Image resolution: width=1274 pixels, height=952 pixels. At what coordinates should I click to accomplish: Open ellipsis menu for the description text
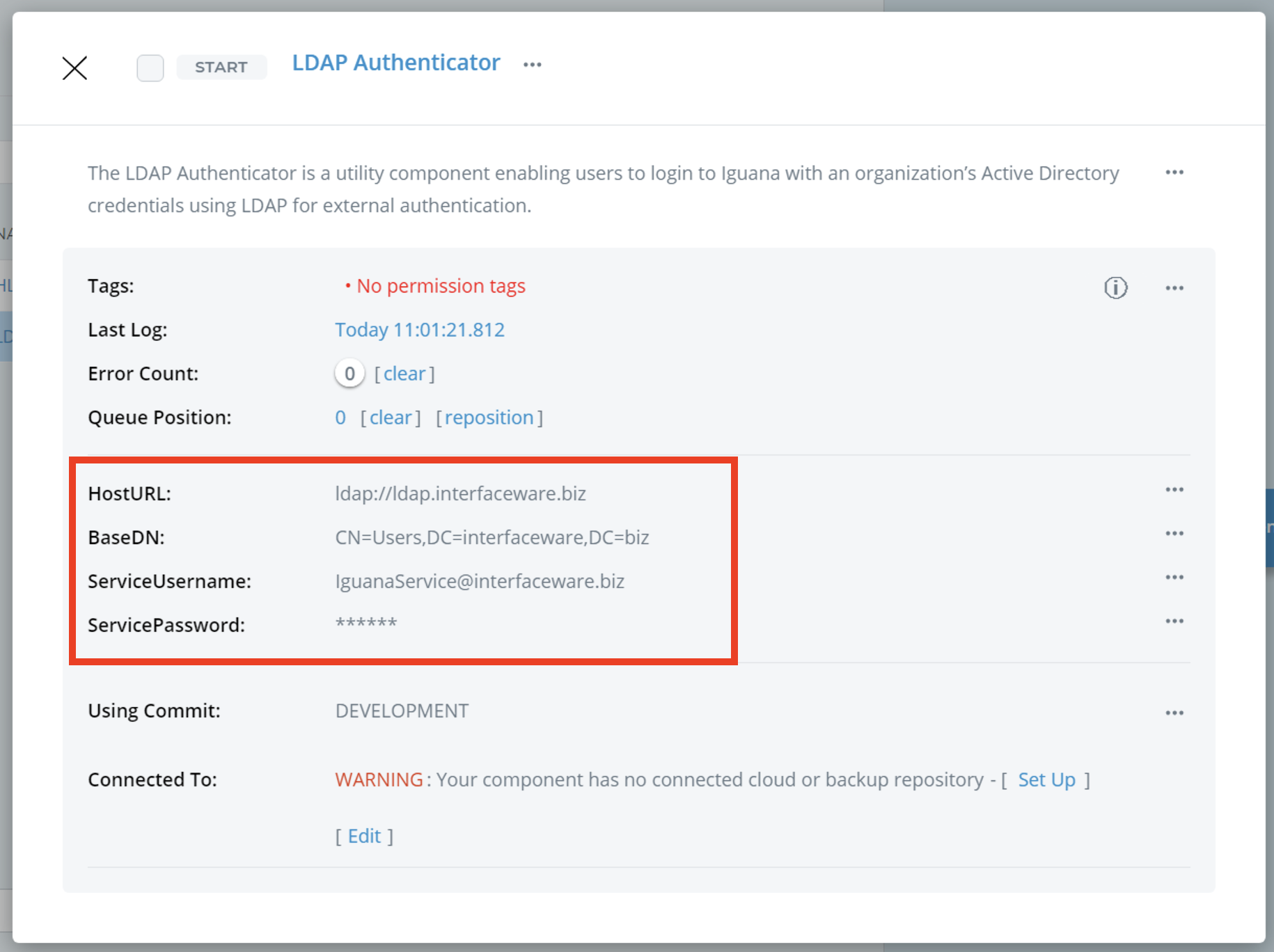(x=1174, y=173)
